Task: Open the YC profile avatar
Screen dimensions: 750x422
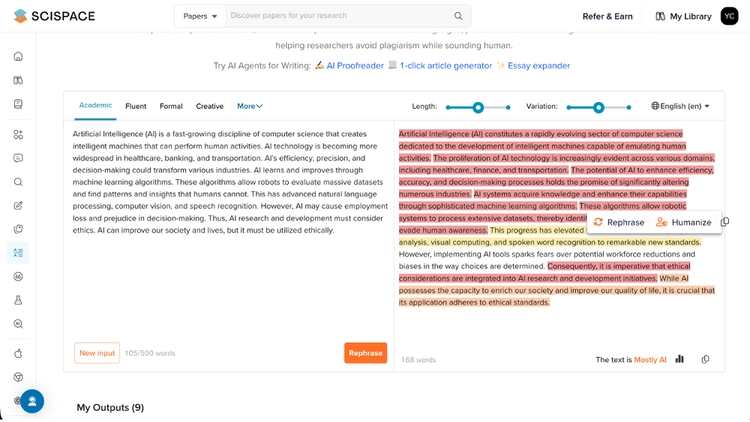Action: point(729,16)
